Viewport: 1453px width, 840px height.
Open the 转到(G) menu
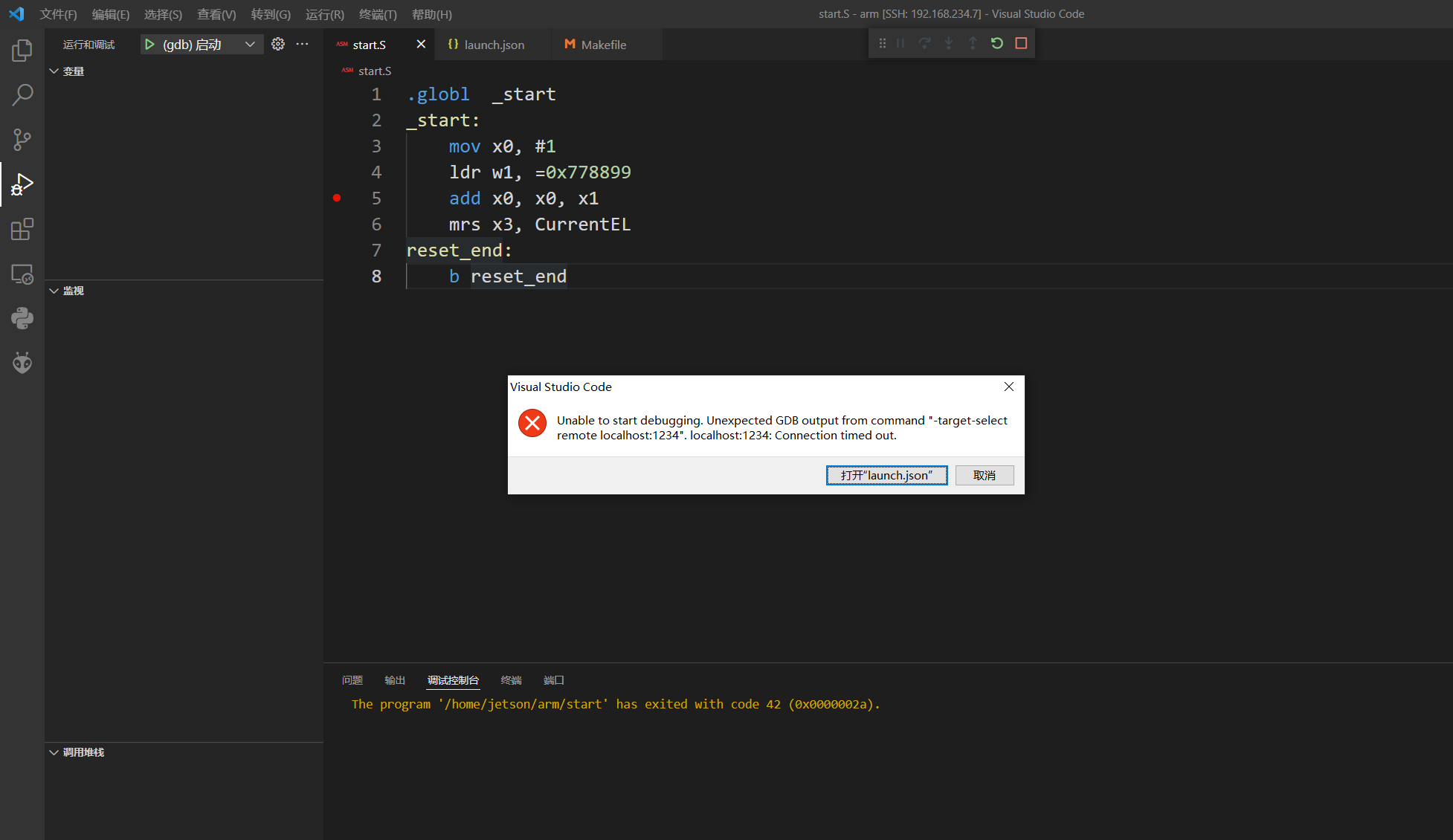[271, 14]
